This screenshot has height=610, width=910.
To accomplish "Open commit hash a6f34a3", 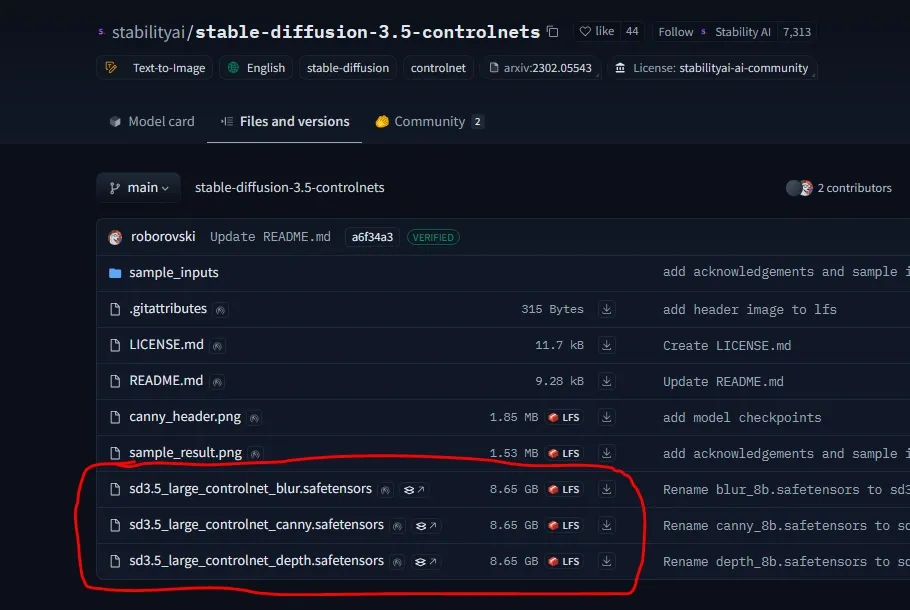I will (372, 237).
